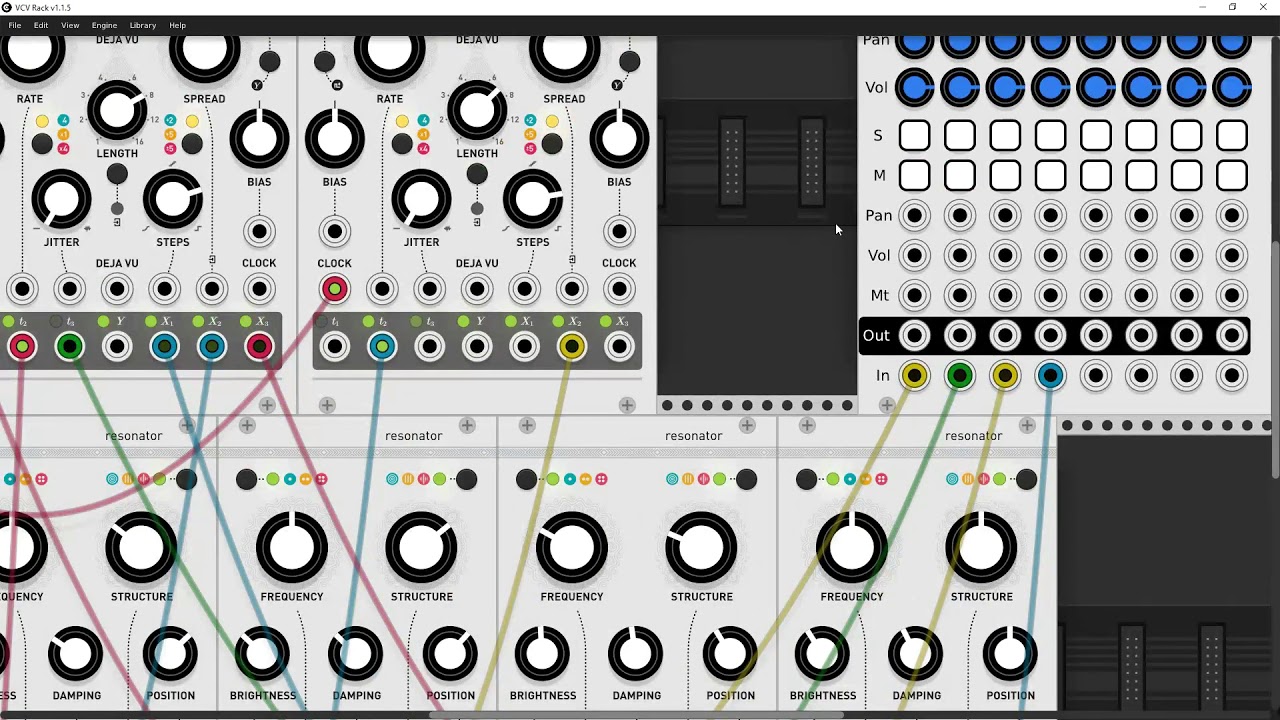Click the yellow In jack of mixer channel 3
This screenshot has height=720, width=1280.
(1005, 375)
